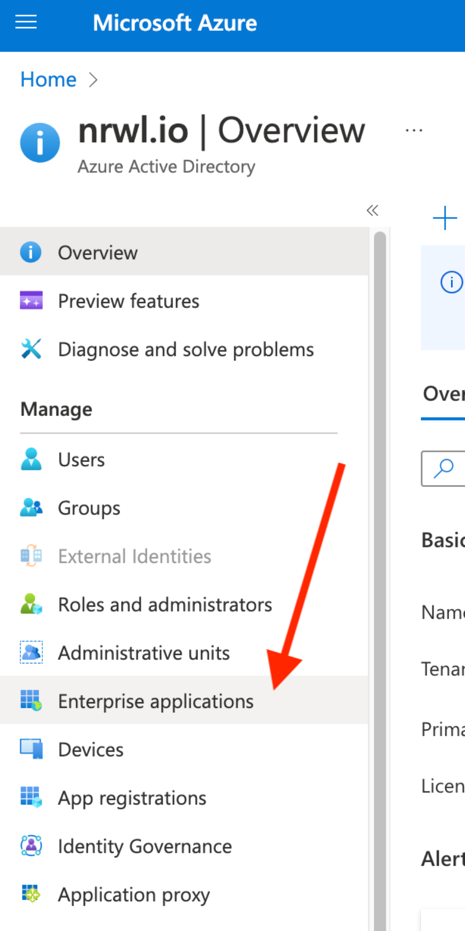Click the breadcrumb chevron after Home
The width and height of the screenshot is (465, 931).
93,80
